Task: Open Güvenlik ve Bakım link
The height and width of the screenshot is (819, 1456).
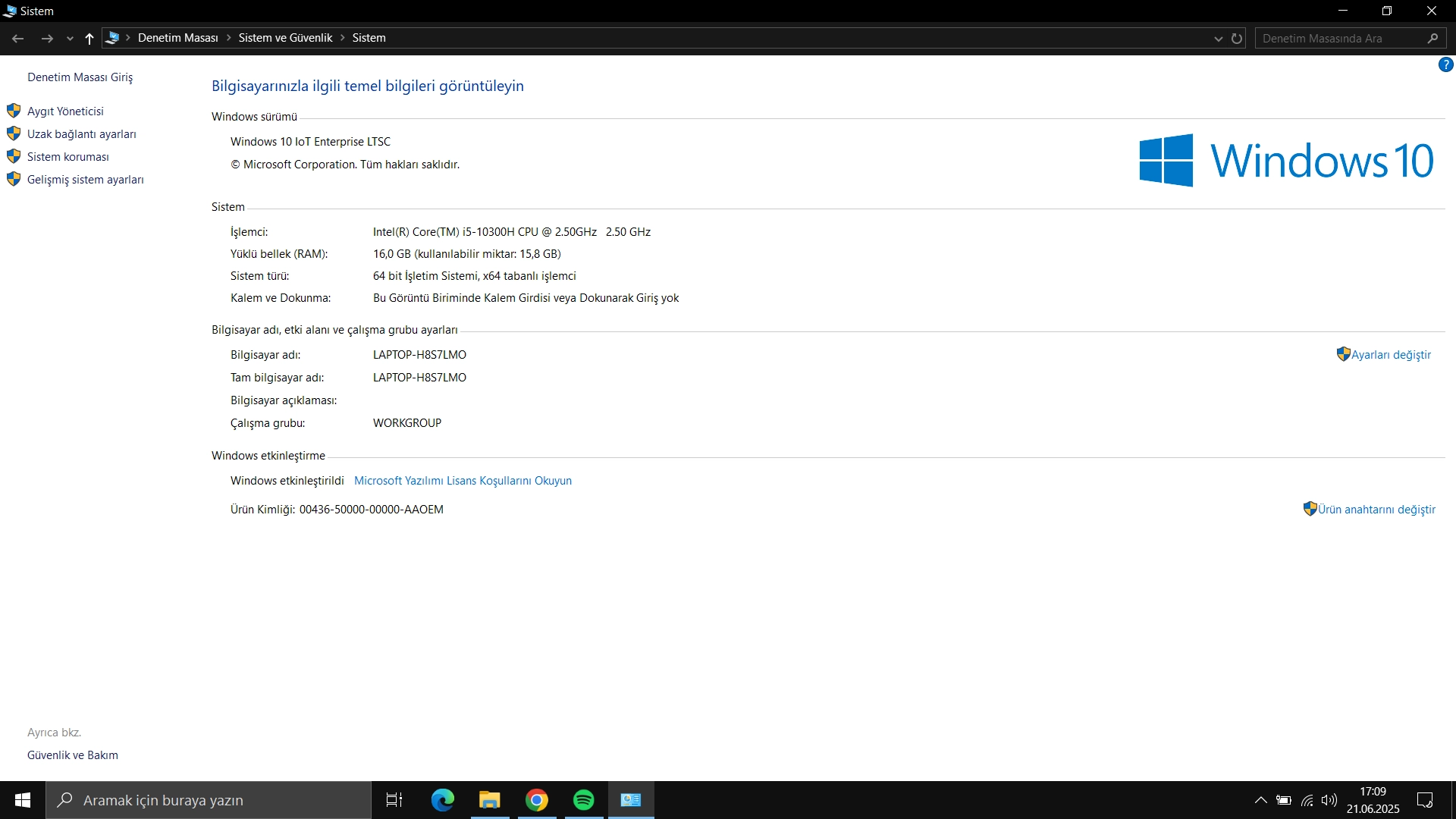Action: pyautogui.click(x=73, y=755)
